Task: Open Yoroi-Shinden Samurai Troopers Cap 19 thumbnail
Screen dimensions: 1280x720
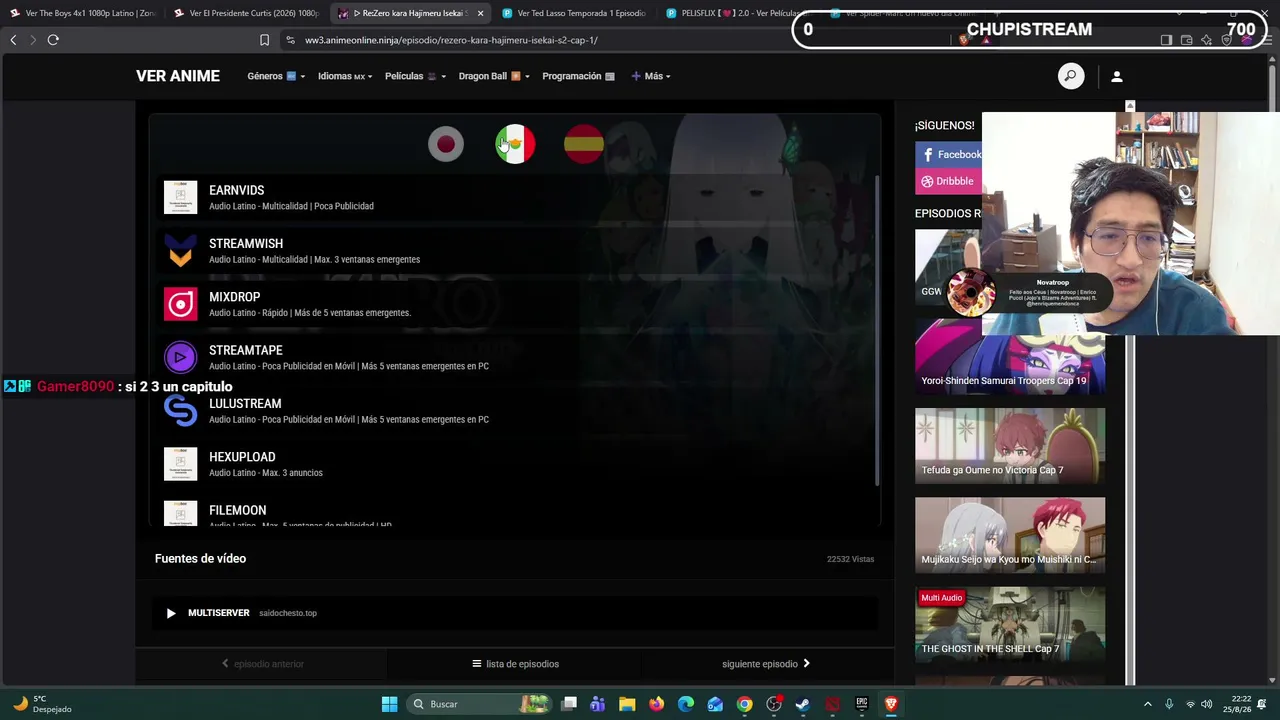Action: (x=1010, y=357)
